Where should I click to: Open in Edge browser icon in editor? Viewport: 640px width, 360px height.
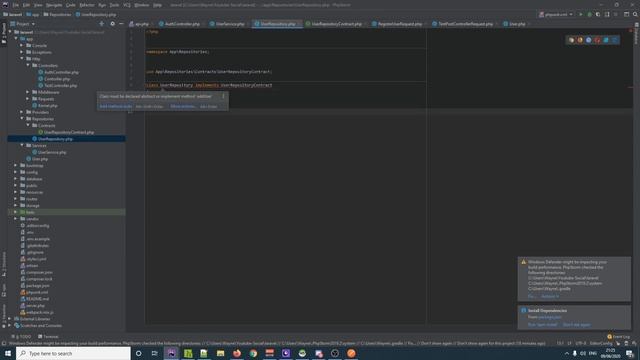click(615, 40)
